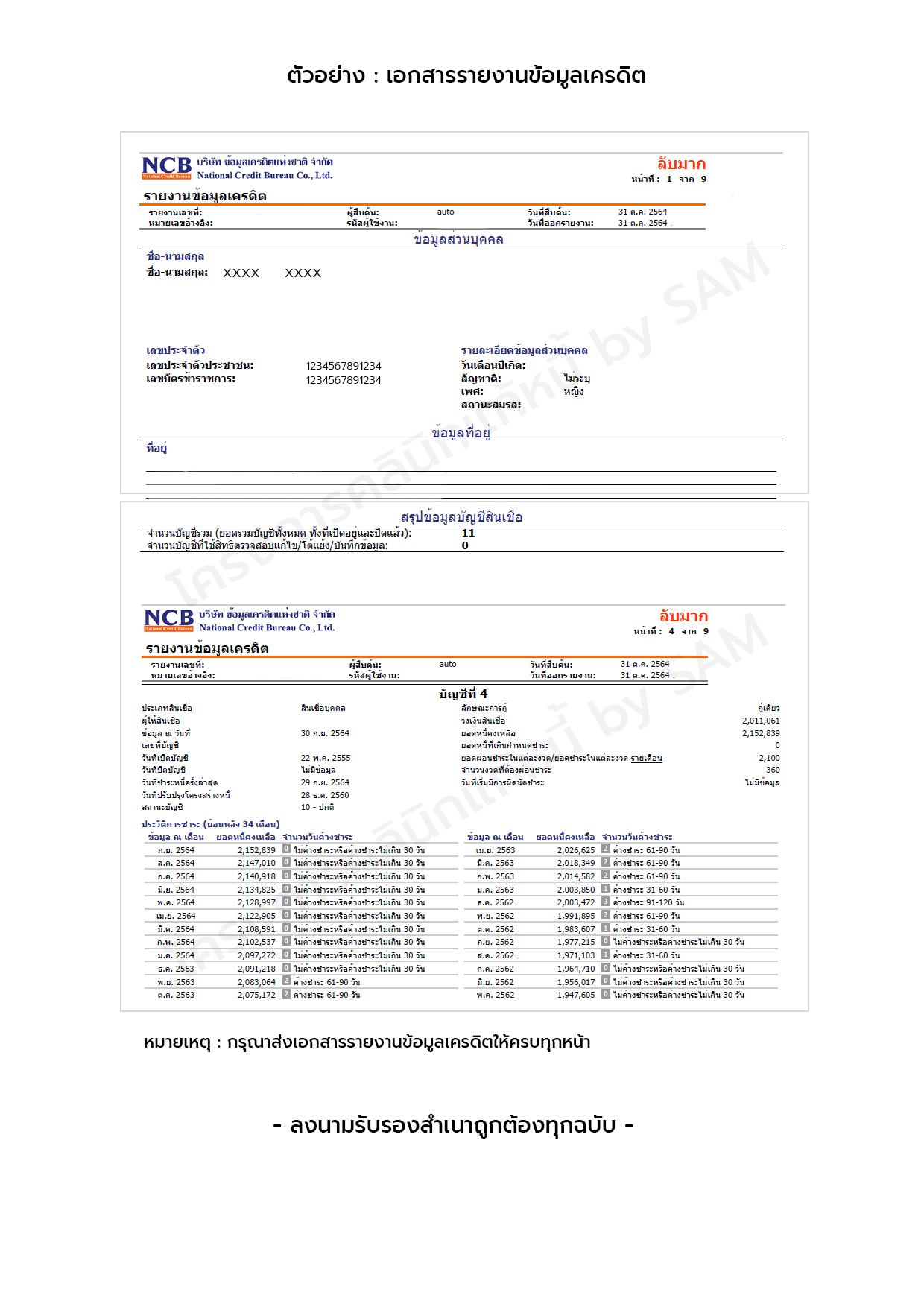
Task: Click number of installments 360
Action: 773,770
